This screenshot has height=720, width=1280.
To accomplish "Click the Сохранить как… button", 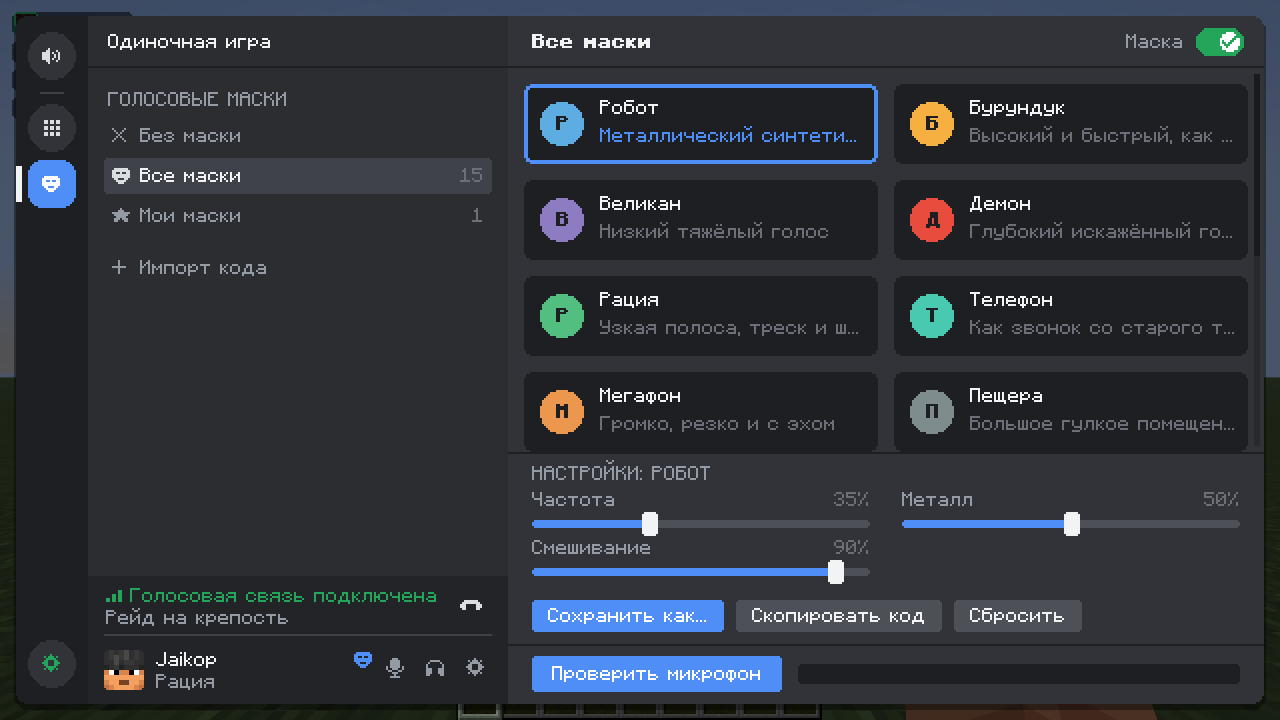I will 628,616.
